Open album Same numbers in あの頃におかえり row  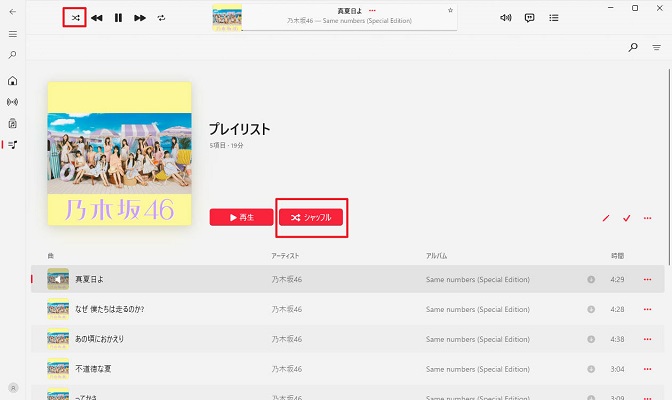478,340
